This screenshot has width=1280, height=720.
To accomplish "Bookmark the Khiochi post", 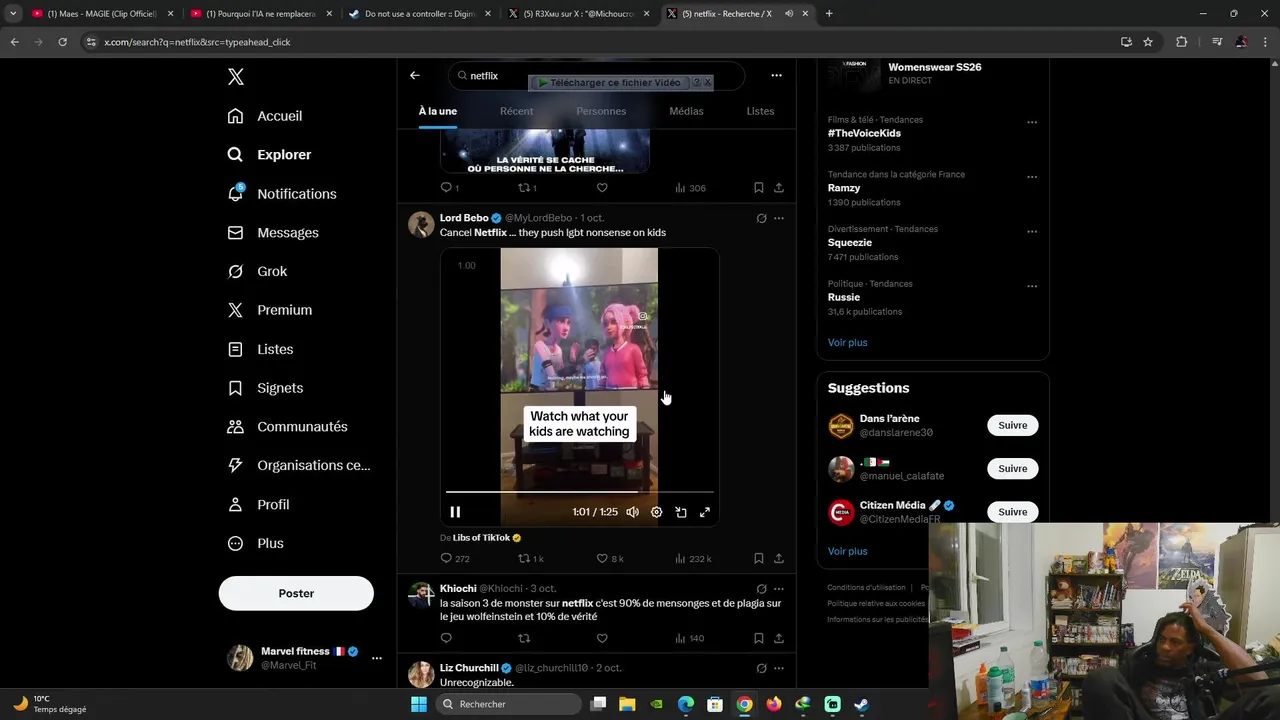I will pos(758,638).
